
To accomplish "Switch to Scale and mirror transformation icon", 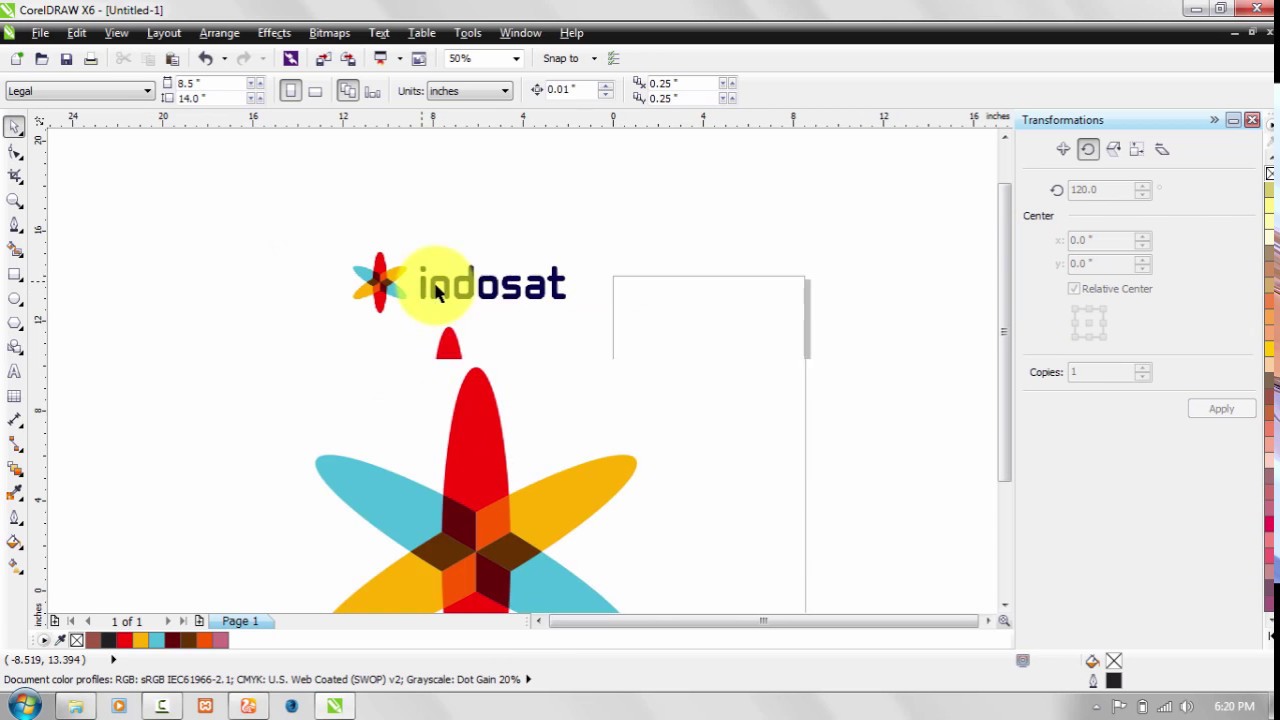I will [1113, 149].
